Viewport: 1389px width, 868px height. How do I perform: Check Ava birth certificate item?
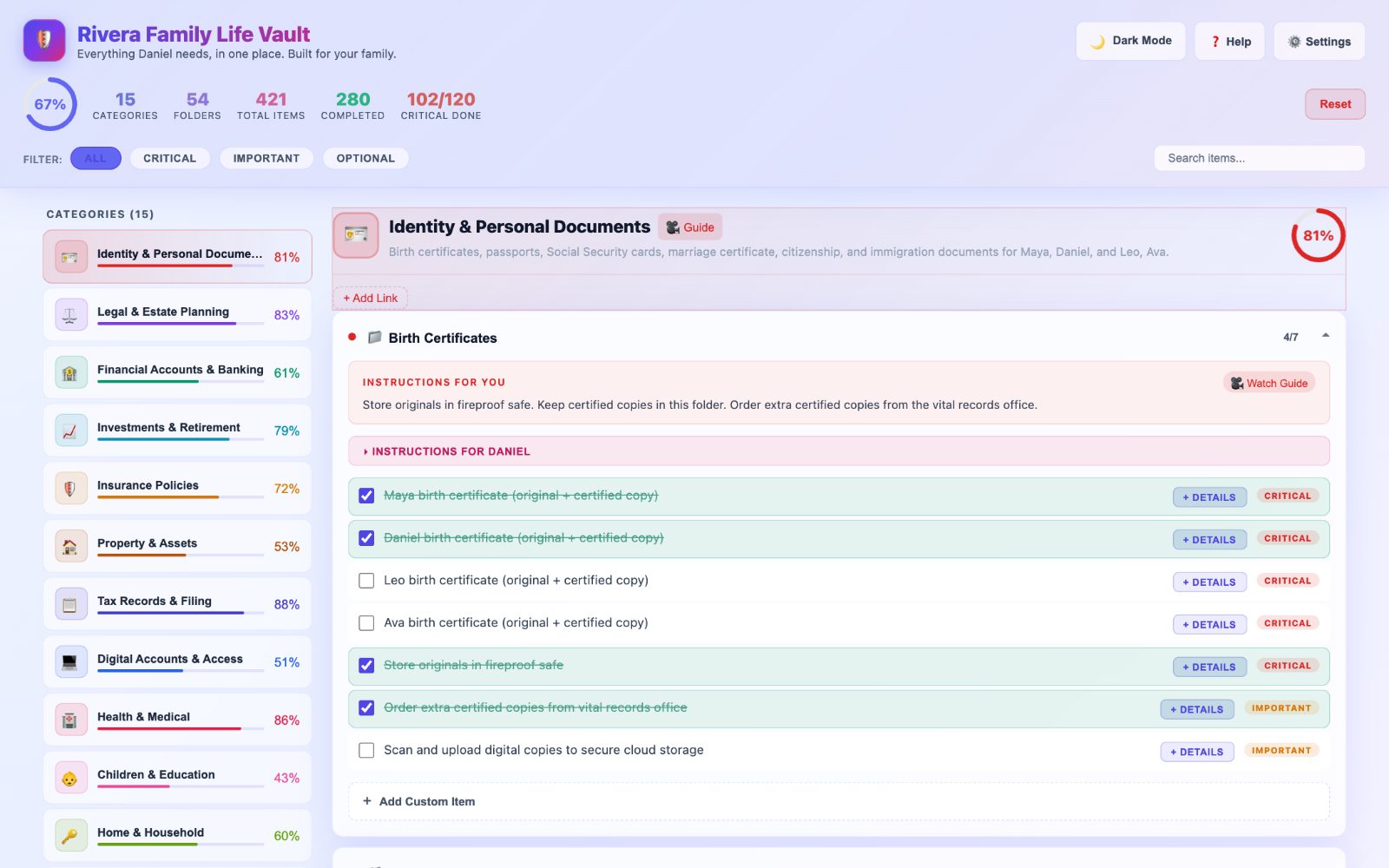[x=366, y=623]
